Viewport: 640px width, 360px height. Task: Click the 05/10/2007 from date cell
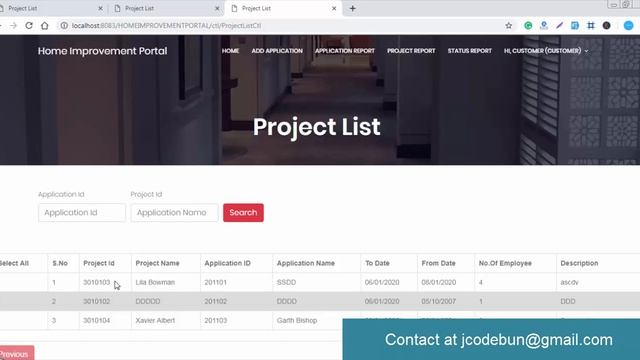(x=439, y=301)
